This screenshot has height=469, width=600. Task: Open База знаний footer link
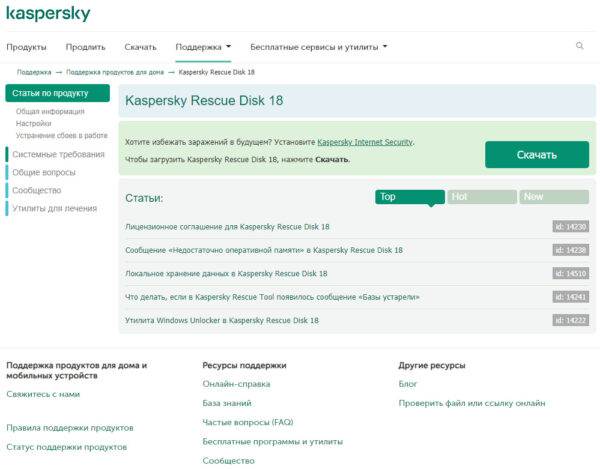tap(227, 403)
